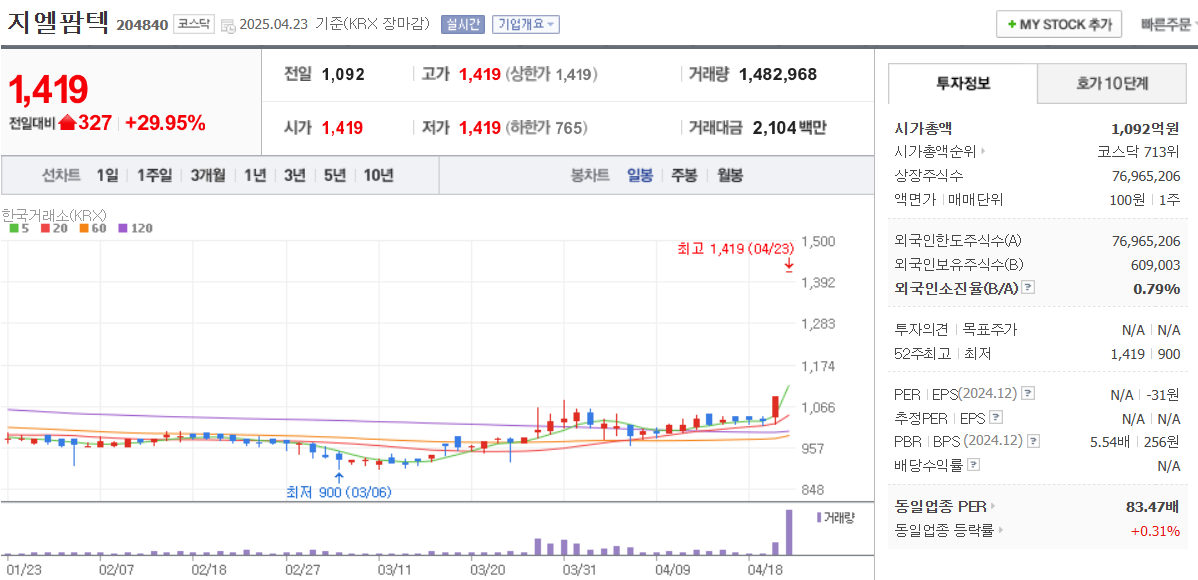Select the +29.95% change rate

click(x=165, y=123)
